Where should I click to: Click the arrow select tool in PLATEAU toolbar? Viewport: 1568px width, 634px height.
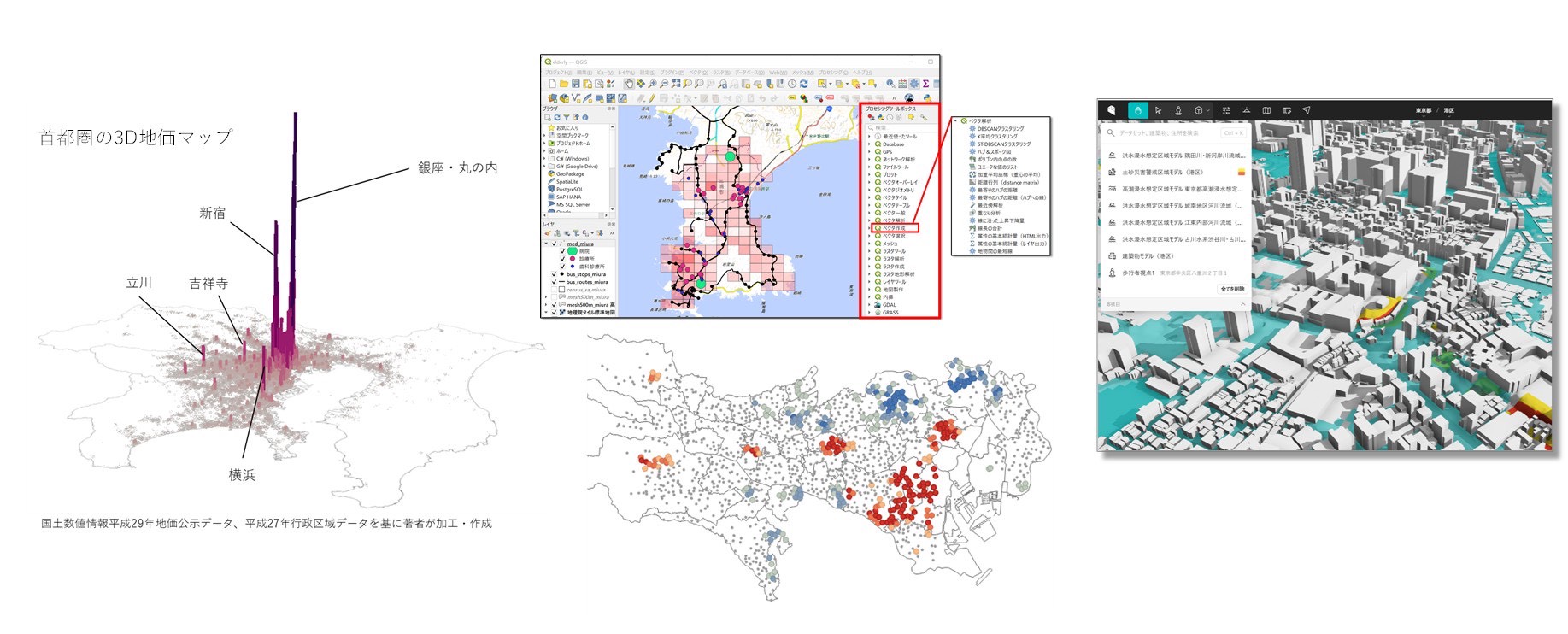coord(1158,110)
